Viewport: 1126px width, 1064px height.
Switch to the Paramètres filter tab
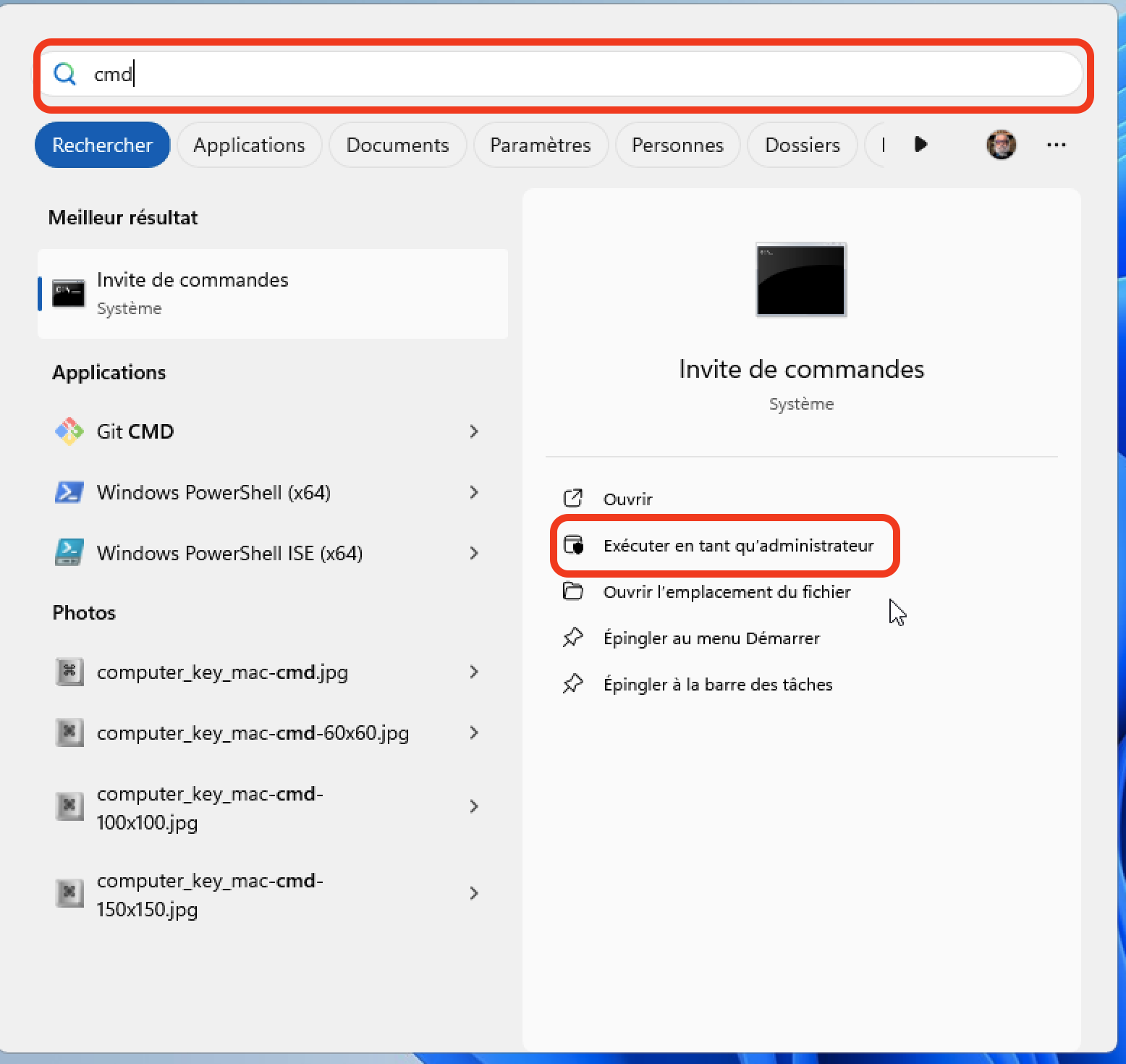pos(541,145)
